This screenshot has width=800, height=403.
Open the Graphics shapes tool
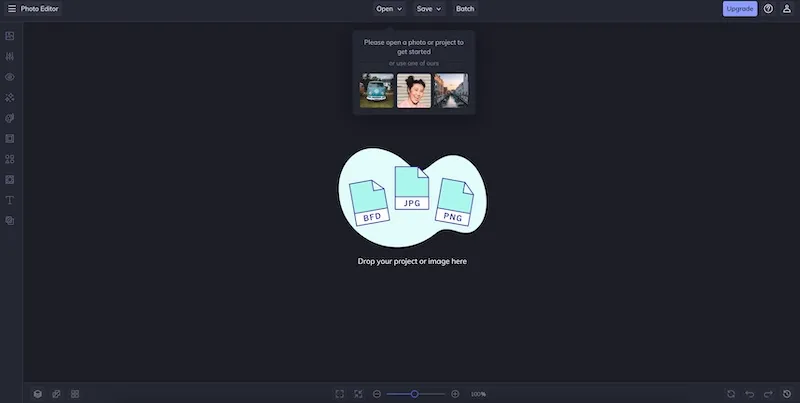[x=10, y=159]
